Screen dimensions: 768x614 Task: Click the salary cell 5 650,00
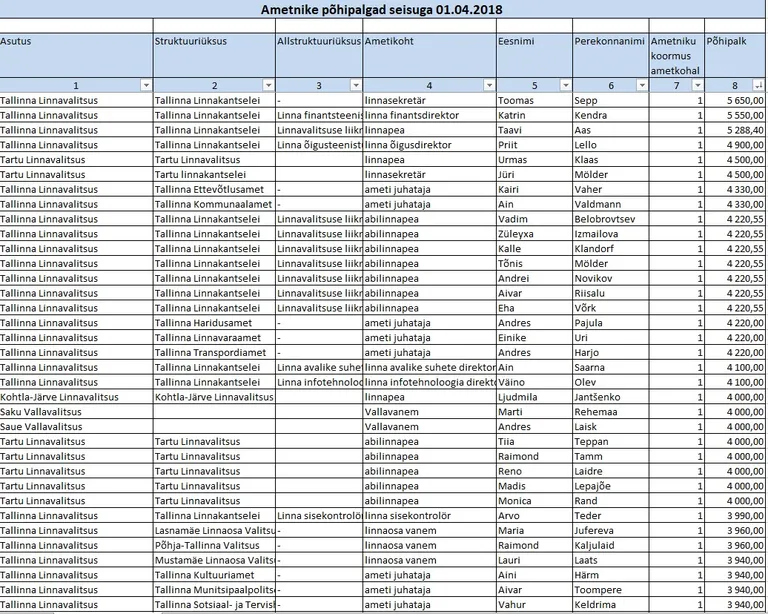(x=735, y=100)
